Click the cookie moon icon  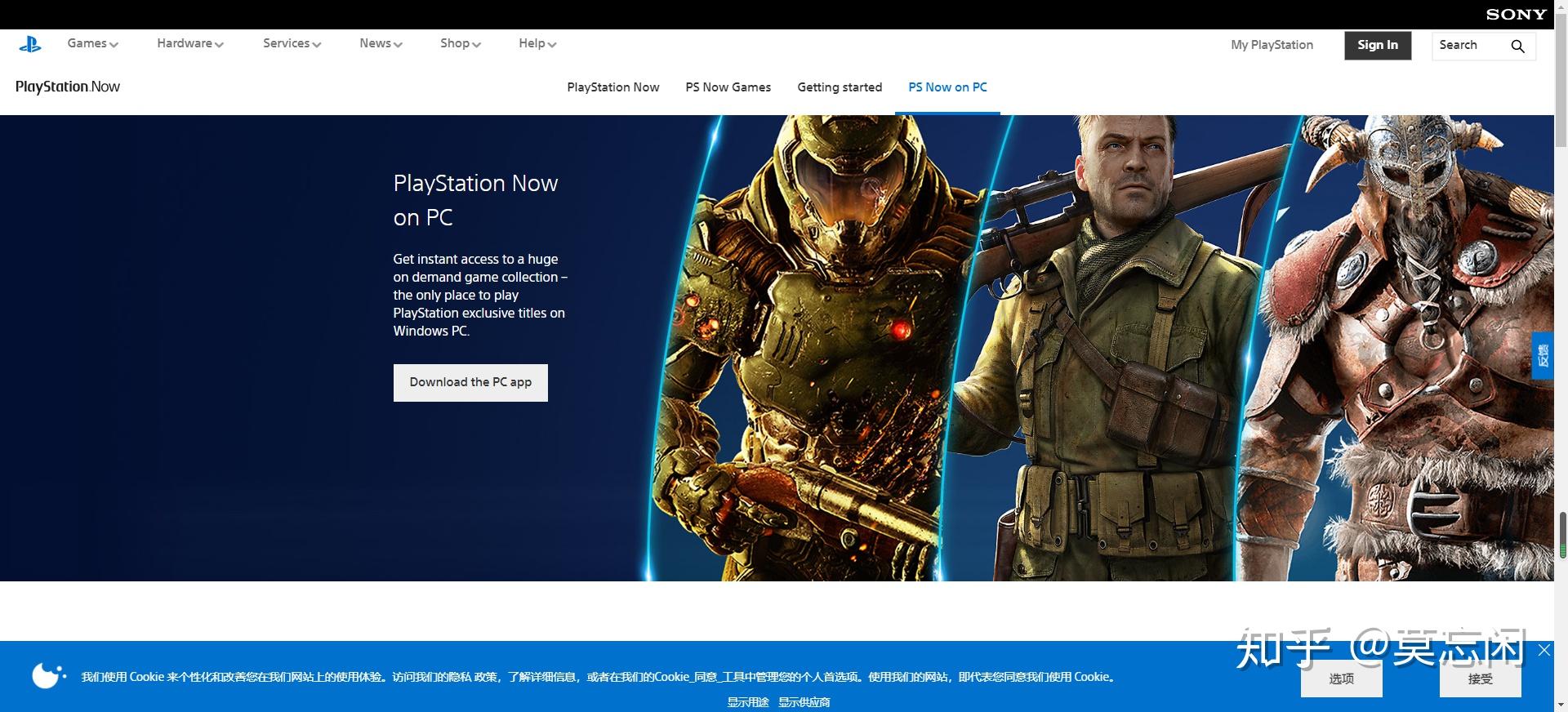pos(48,675)
